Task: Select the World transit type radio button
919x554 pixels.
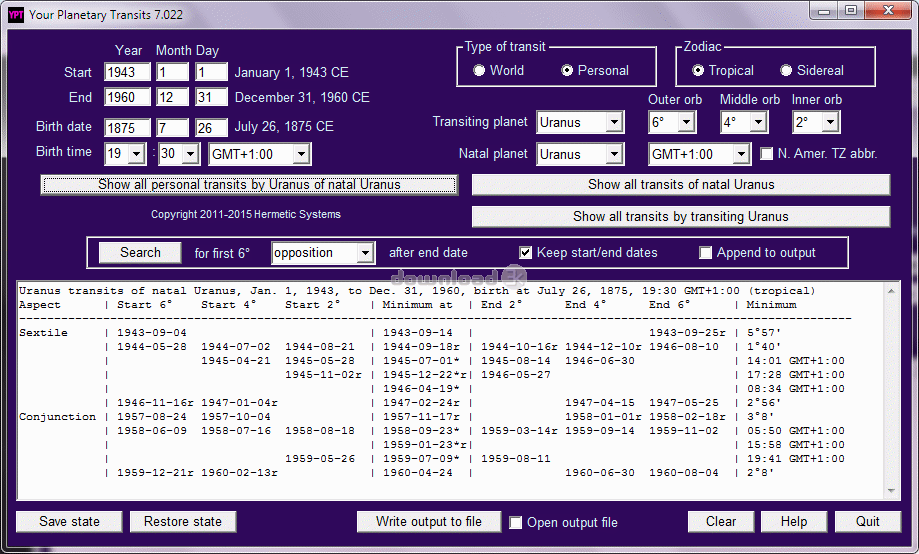Action: click(479, 70)
